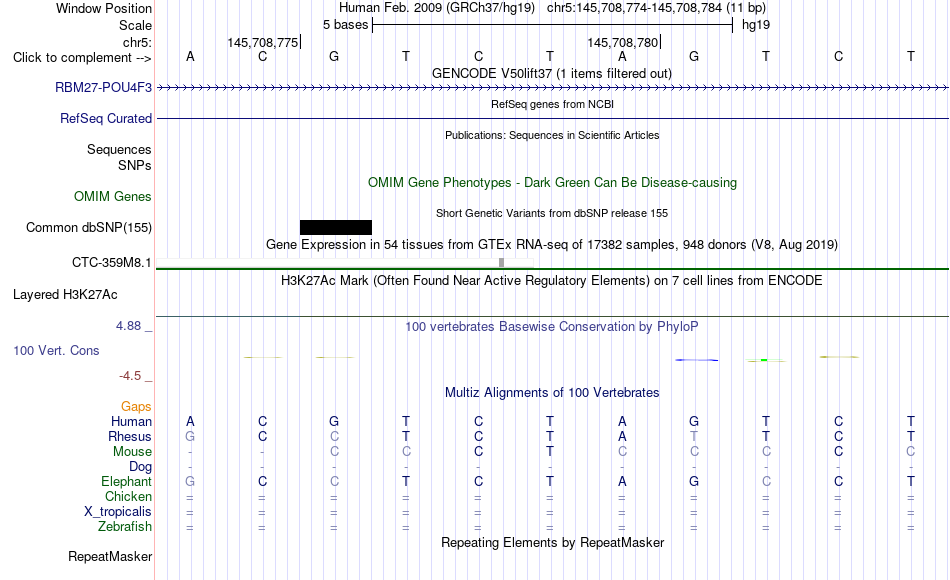The height and width of the screenshot is (580, 950).
Task: Click the gray GTEx expression marker
Action: [501, 262]
